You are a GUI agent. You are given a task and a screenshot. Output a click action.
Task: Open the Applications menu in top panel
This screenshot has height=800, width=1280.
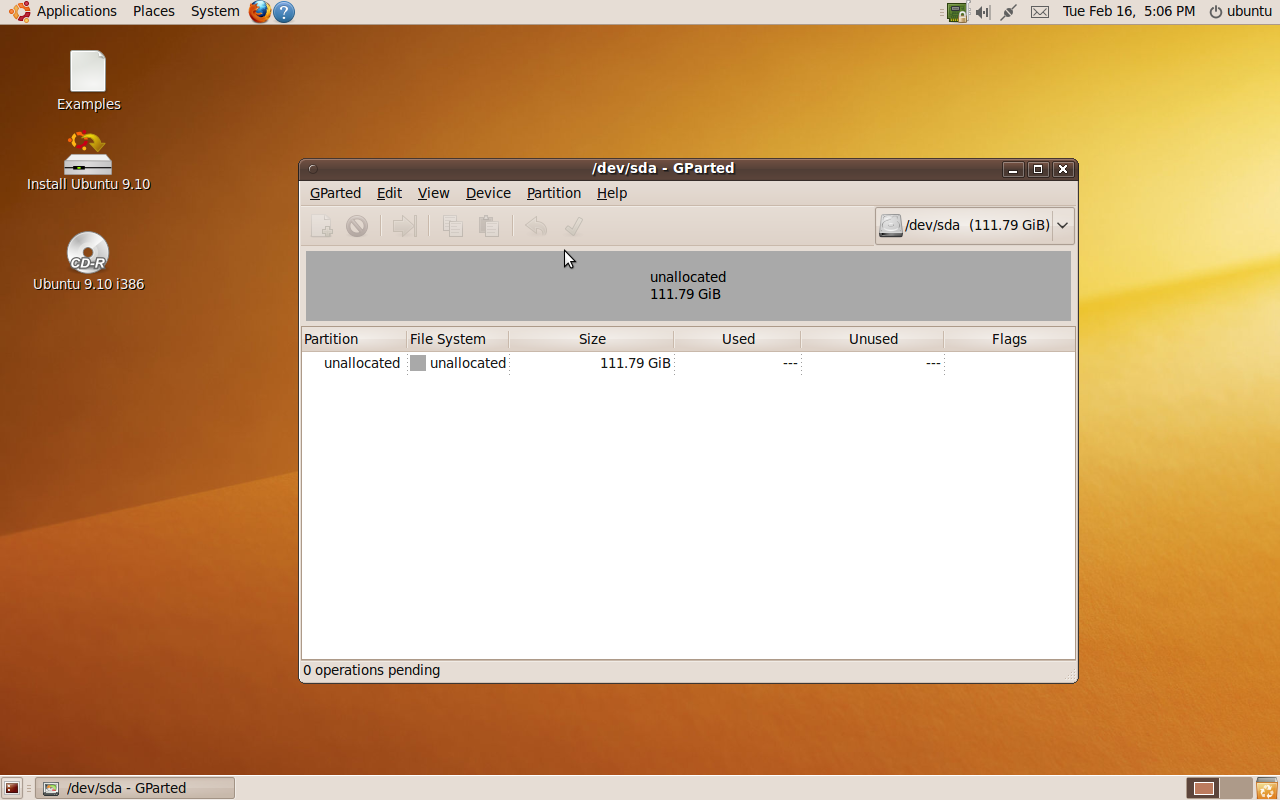click(64, 11)
